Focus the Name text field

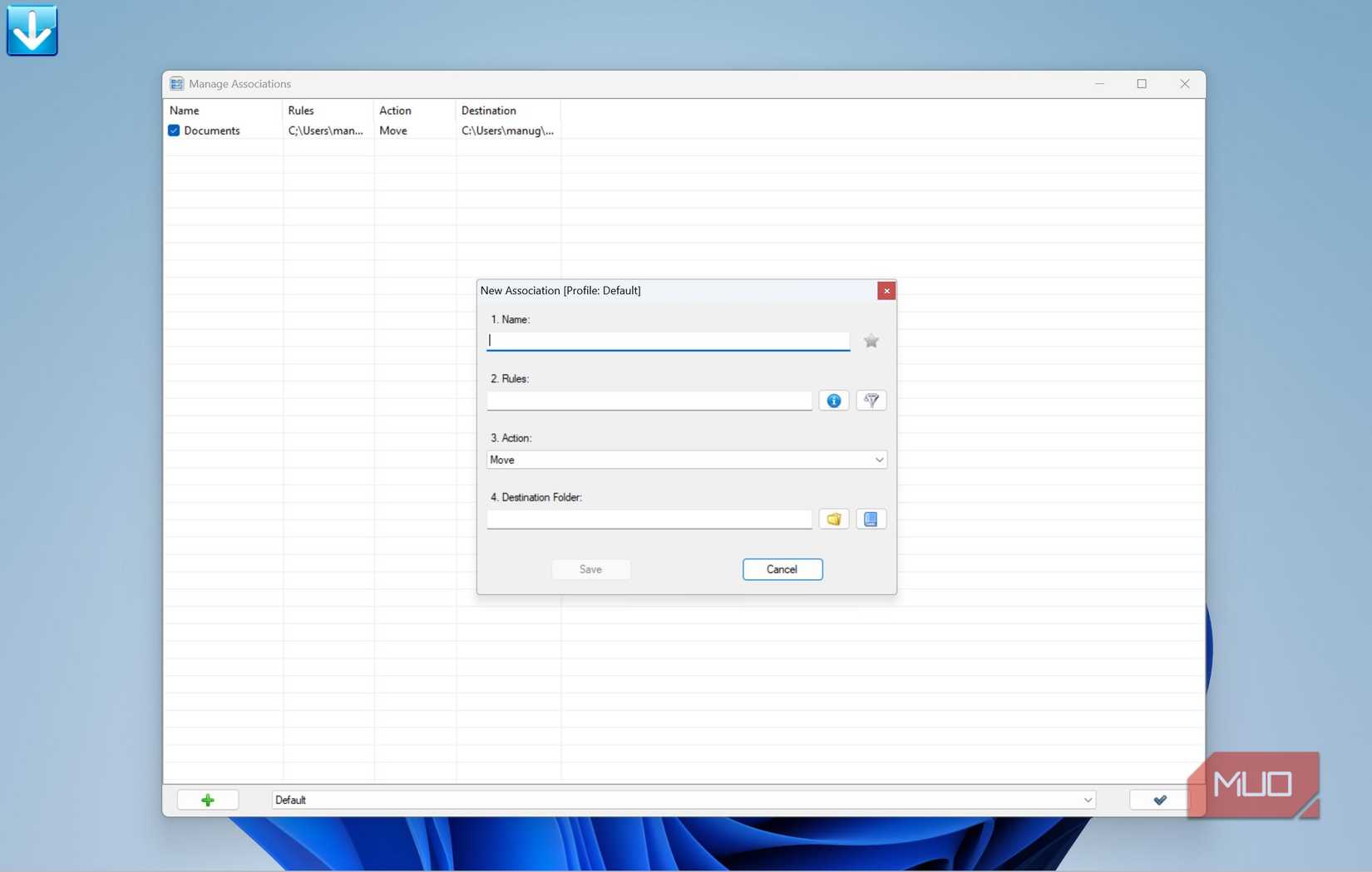669,341
